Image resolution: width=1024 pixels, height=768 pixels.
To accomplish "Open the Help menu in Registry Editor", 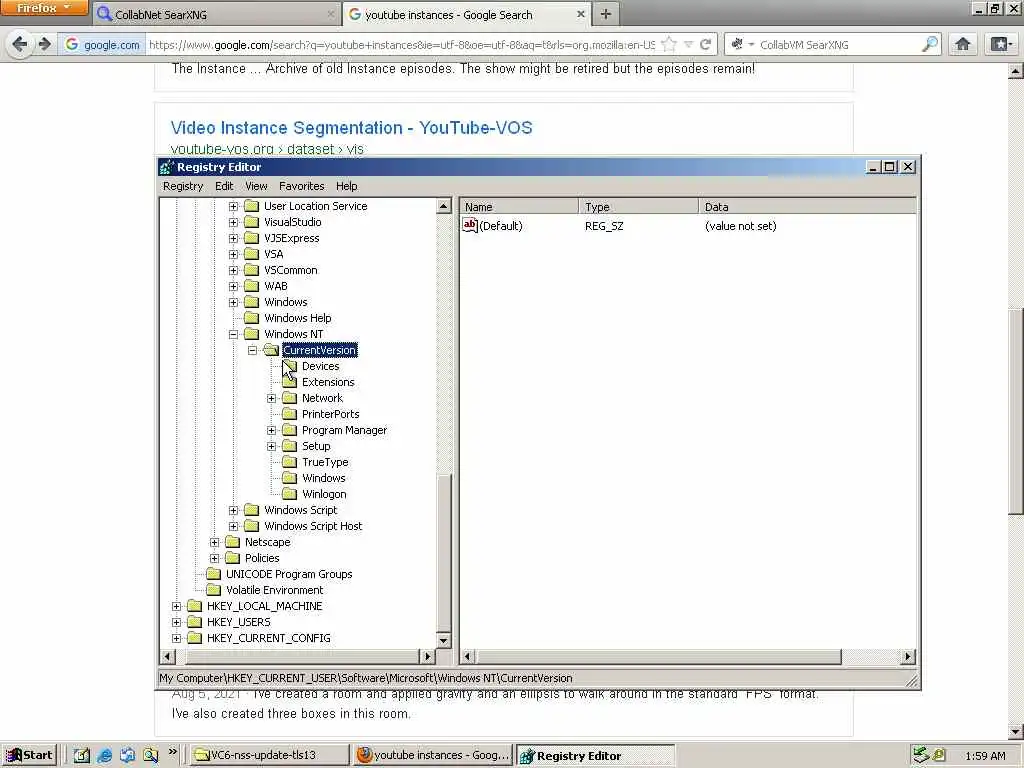I will click(347, 186).
